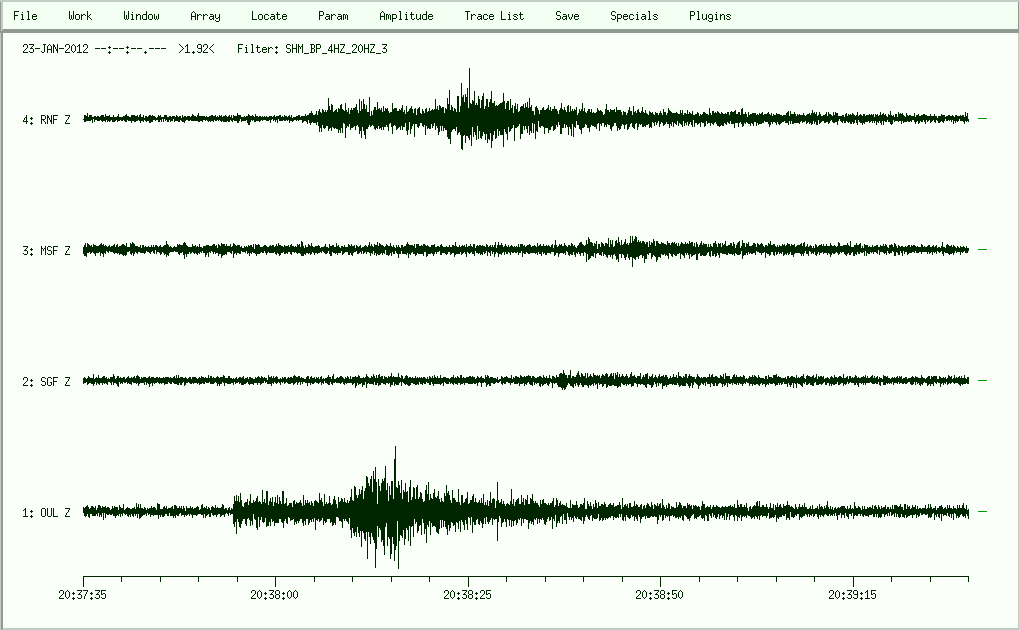Open the Array menu
Viewport: 1019px width, 630px height.
tap(205, 16)
